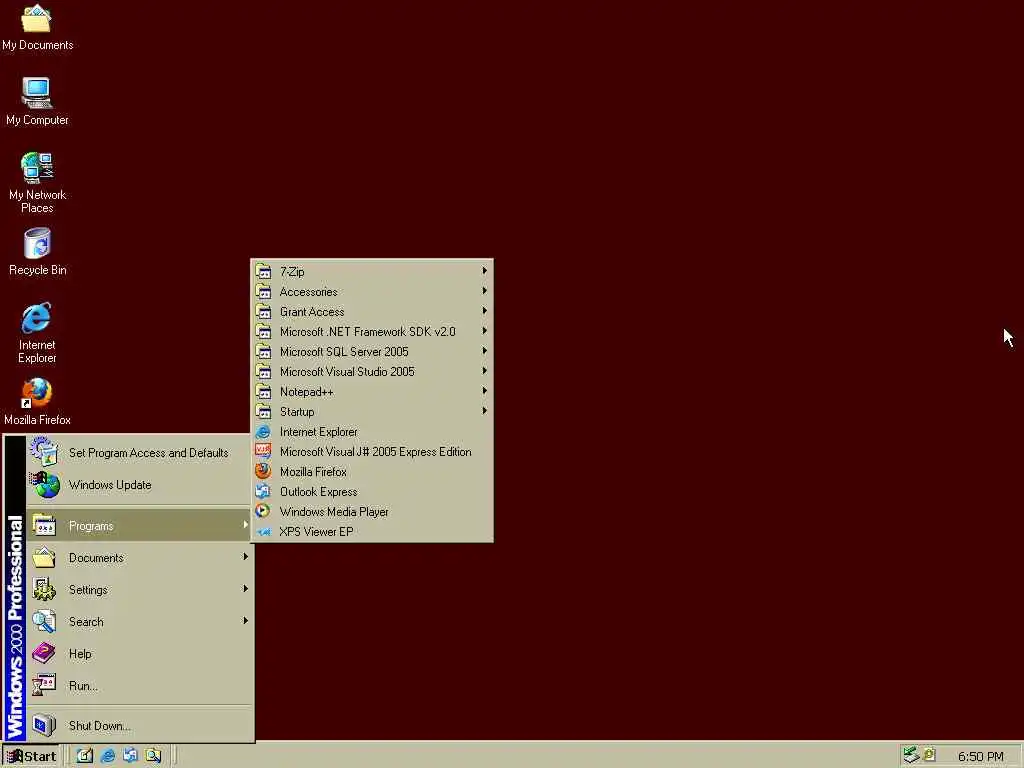Launch Internet Explorer from quick launch bar

[108, 756]
